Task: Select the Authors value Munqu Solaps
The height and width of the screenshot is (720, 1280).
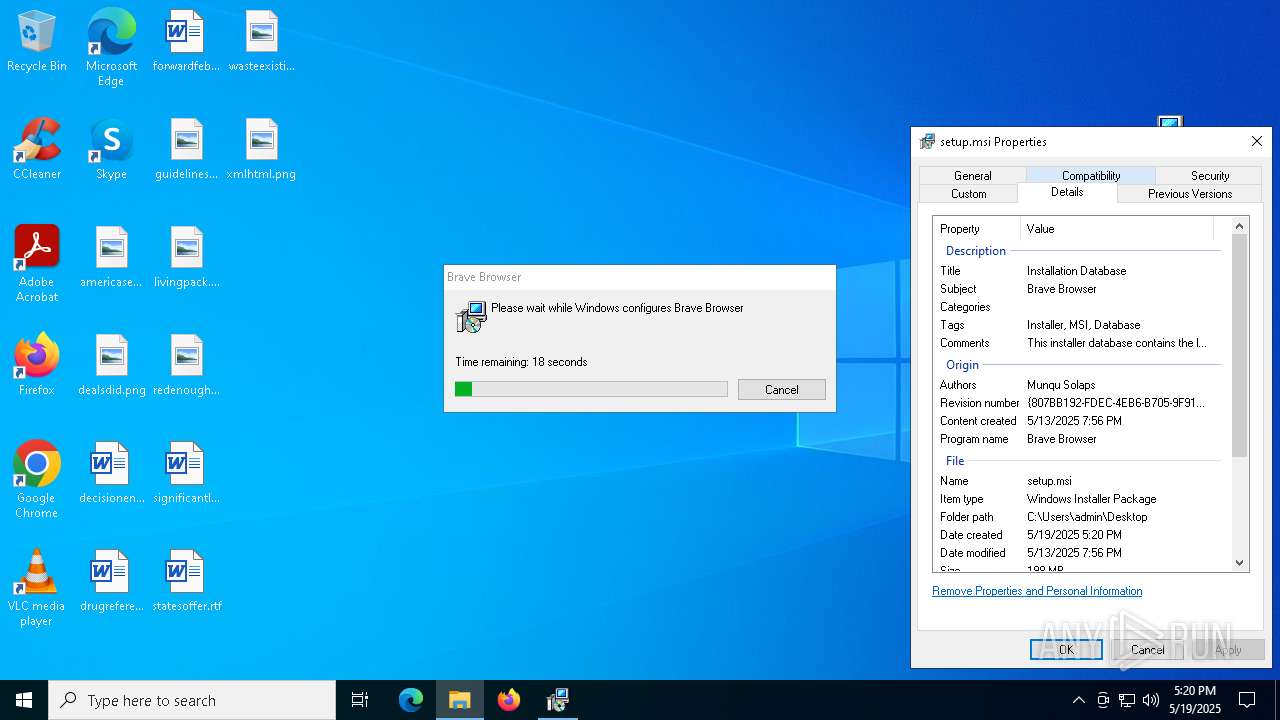Action: point(1061,385)
